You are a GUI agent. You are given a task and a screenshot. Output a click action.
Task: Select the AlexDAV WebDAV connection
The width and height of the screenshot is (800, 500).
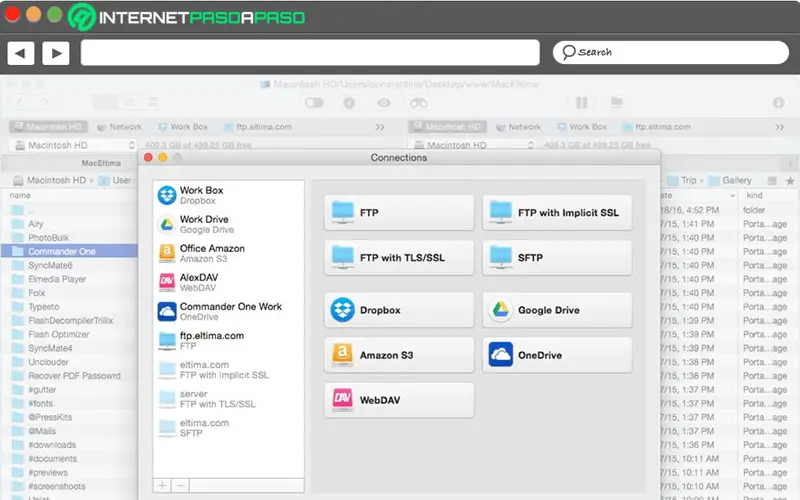pyautogui.click(x=228, y=282)
